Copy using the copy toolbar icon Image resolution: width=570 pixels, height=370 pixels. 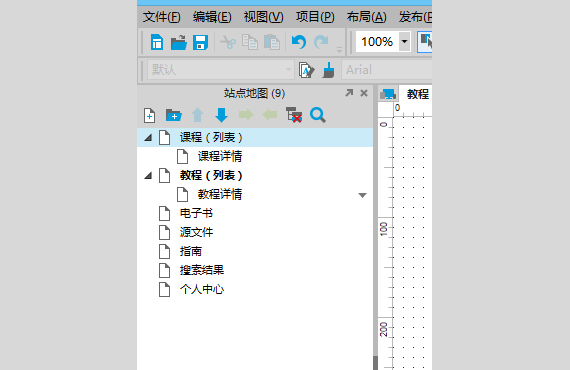point(250,42)
